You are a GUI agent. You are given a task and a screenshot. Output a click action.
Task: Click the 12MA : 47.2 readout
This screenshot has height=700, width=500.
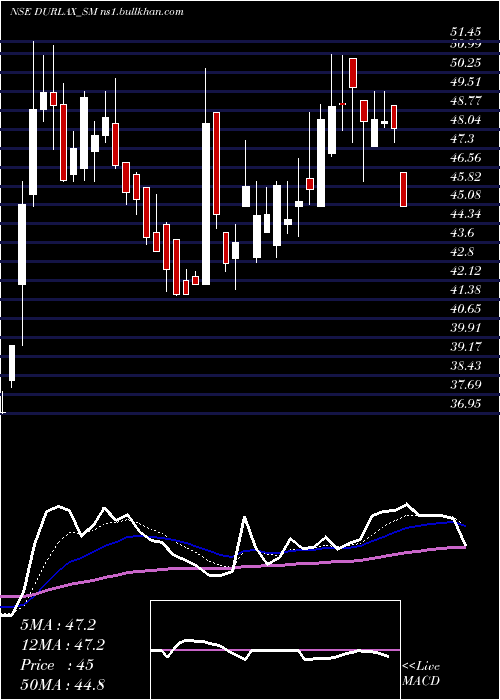[x=62, y=645]
